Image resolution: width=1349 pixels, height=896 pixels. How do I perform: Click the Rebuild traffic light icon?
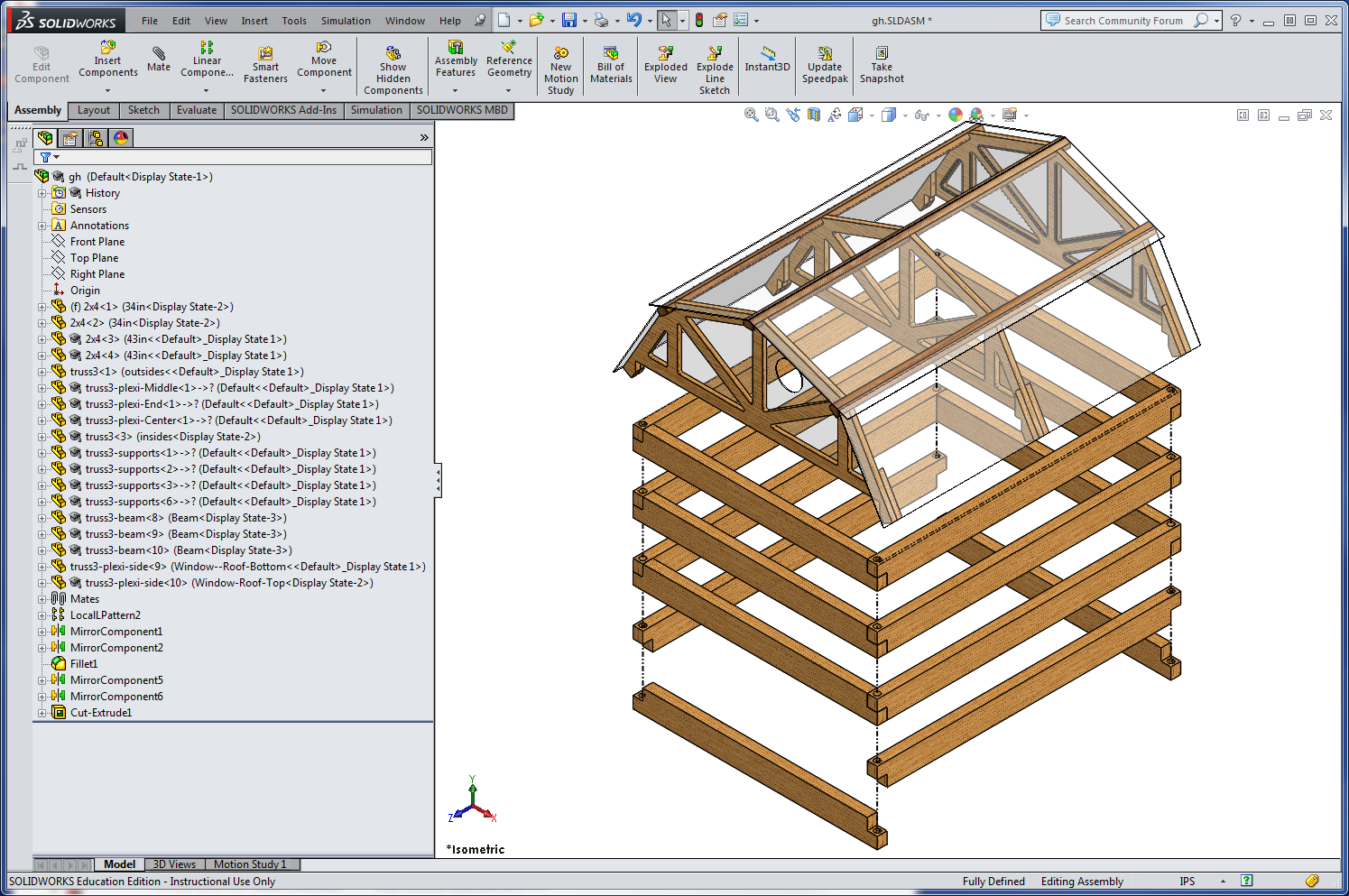(x=698, y=20)
